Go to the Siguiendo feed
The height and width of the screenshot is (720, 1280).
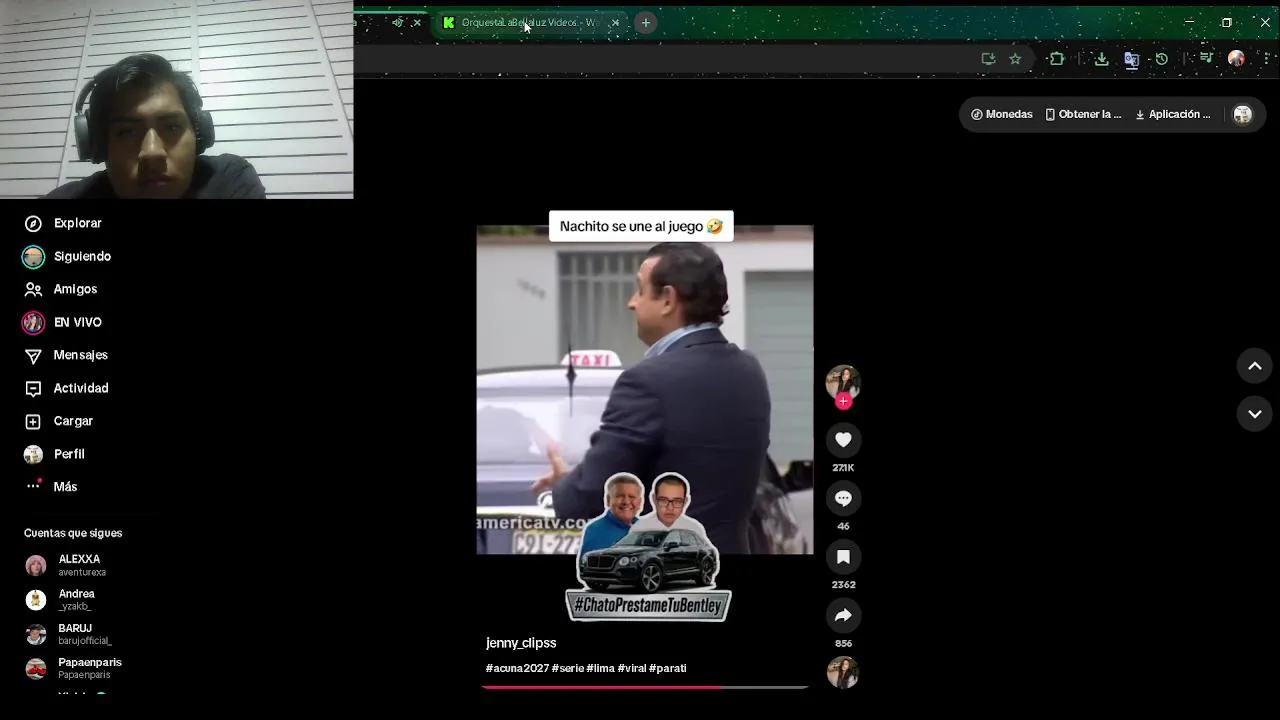(67, 257)
